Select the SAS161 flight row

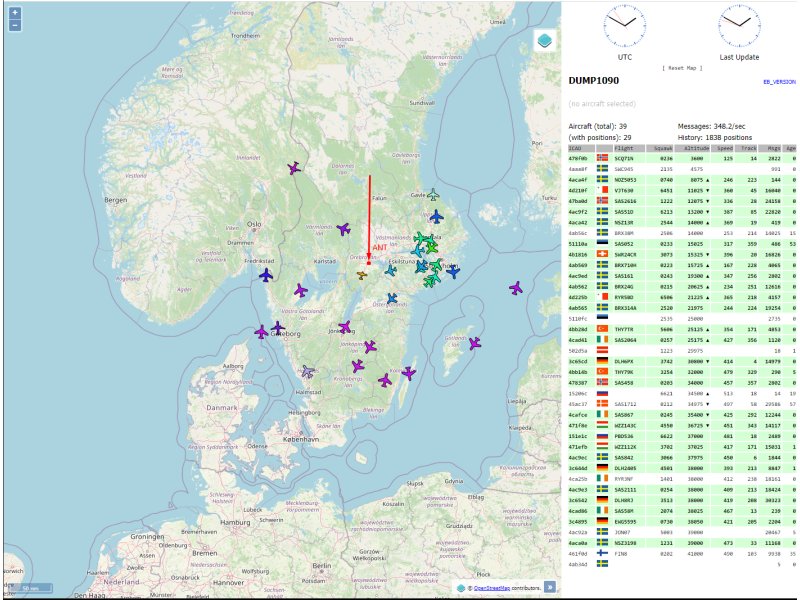click(682, 276)
